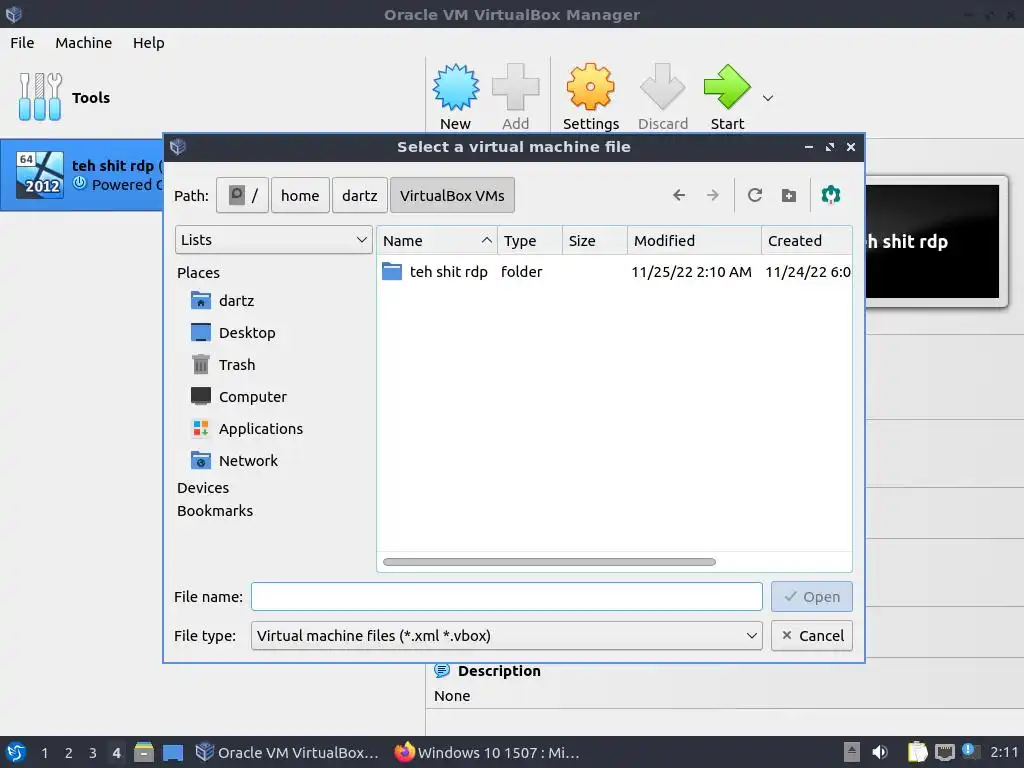Screen dimensions: 1024x768
Task: Open the volume control in tray
Action: 880,752
